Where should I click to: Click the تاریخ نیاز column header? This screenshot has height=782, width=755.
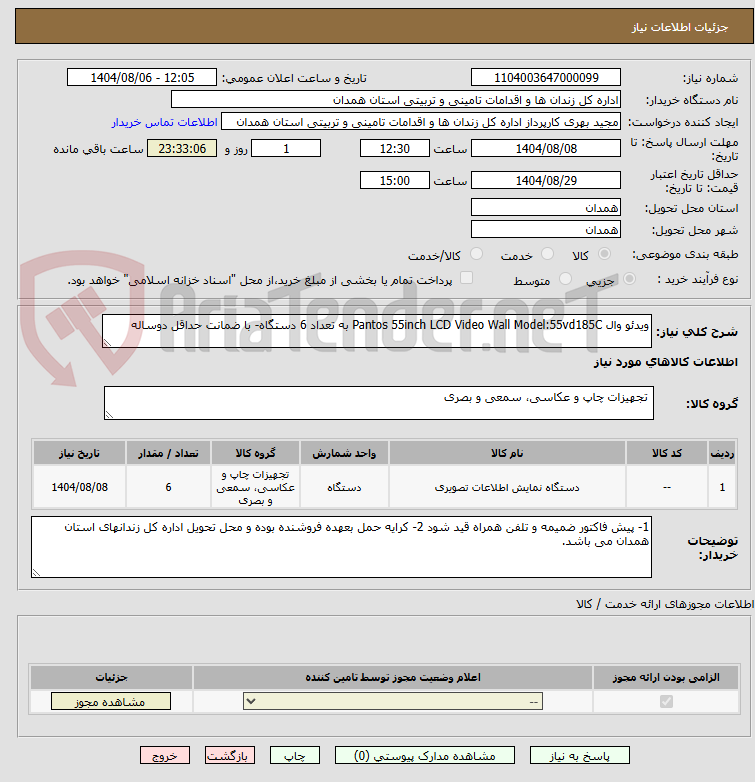(x=80, y=453)
